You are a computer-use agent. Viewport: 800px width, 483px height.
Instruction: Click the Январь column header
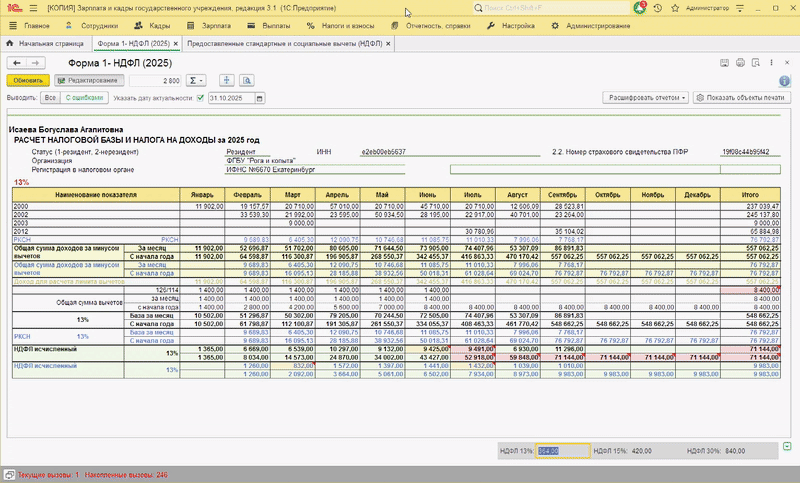tap(202, 195)
